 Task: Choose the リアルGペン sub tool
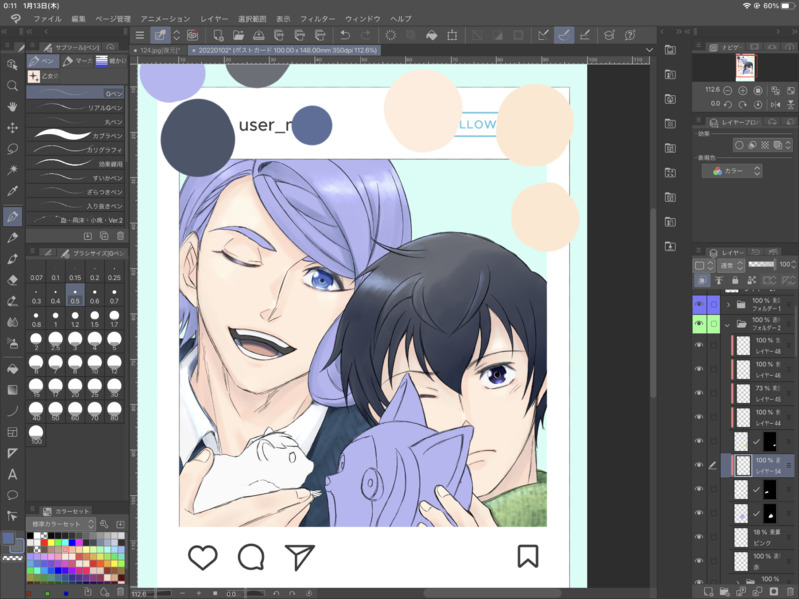pos(75,107)
